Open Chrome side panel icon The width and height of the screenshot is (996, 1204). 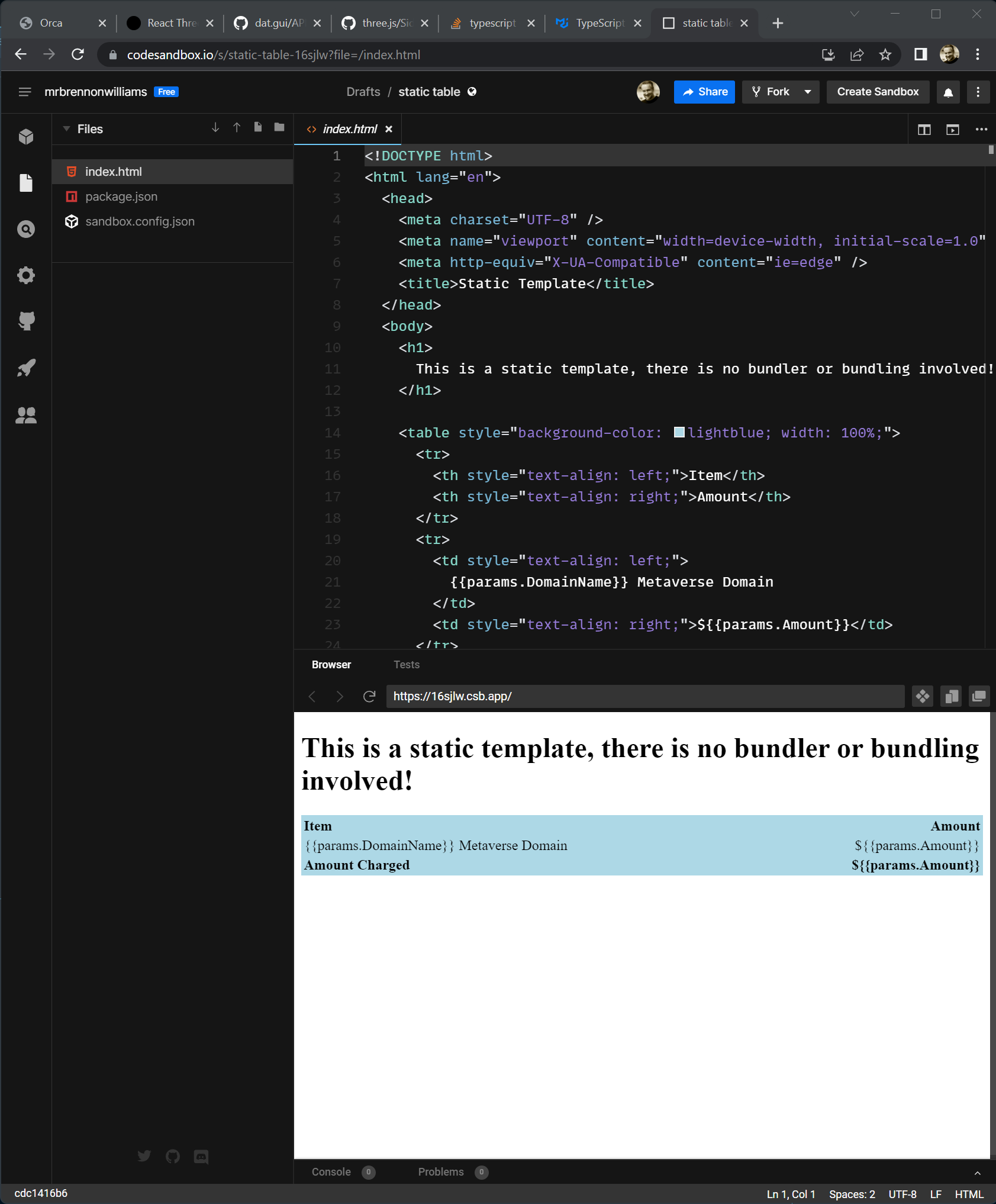coord(920,54)
